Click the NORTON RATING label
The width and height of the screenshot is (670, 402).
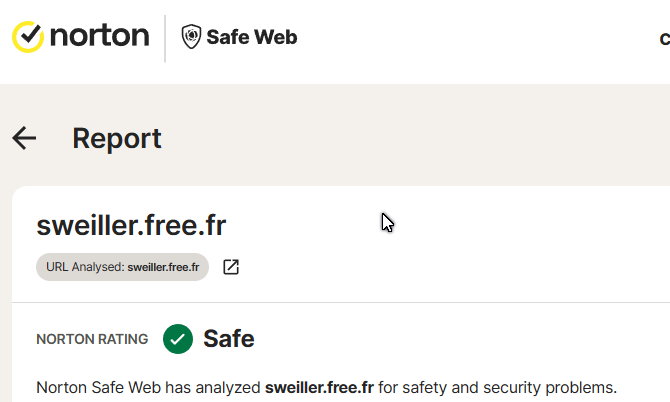pyautogui.click(x=92, y=339)
